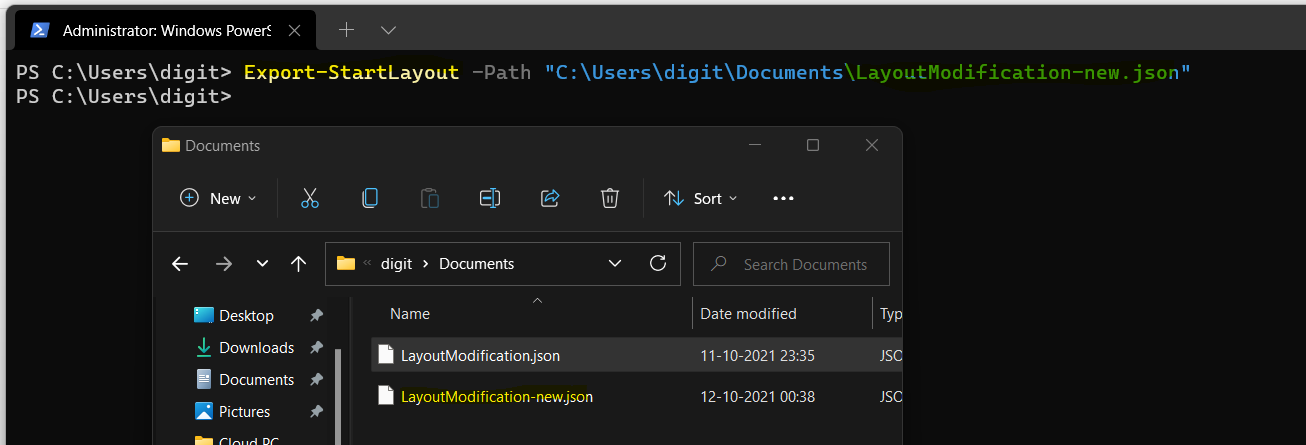
Task: Click the pin icon beside Pictures
Action: pos(316,411)
